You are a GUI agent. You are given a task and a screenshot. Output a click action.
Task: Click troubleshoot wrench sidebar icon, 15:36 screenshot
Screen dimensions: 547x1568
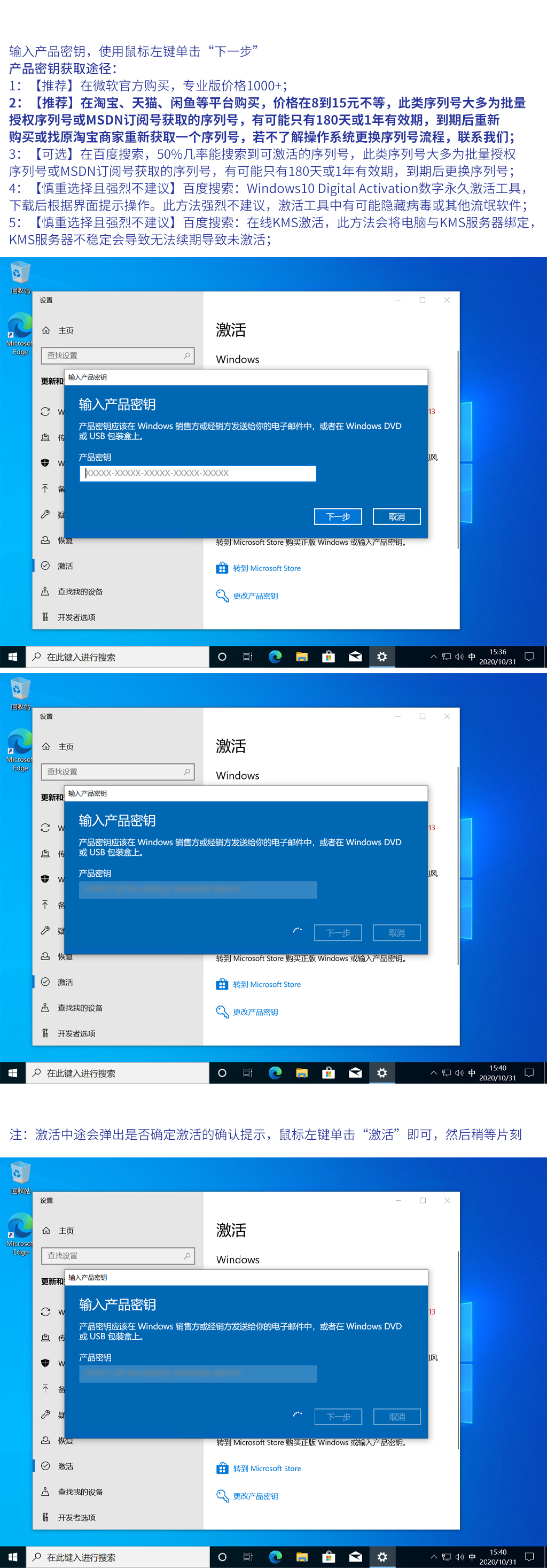(45, 514)
